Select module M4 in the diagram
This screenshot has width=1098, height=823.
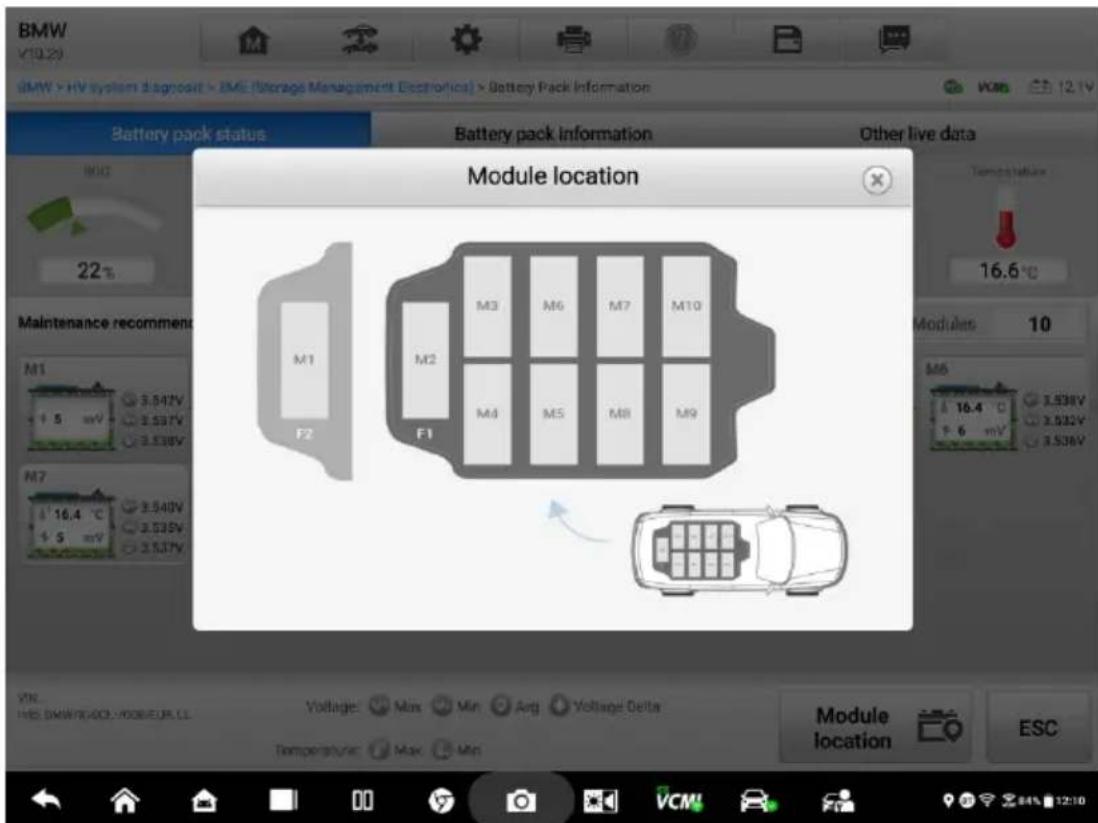(x=487, y=413)
